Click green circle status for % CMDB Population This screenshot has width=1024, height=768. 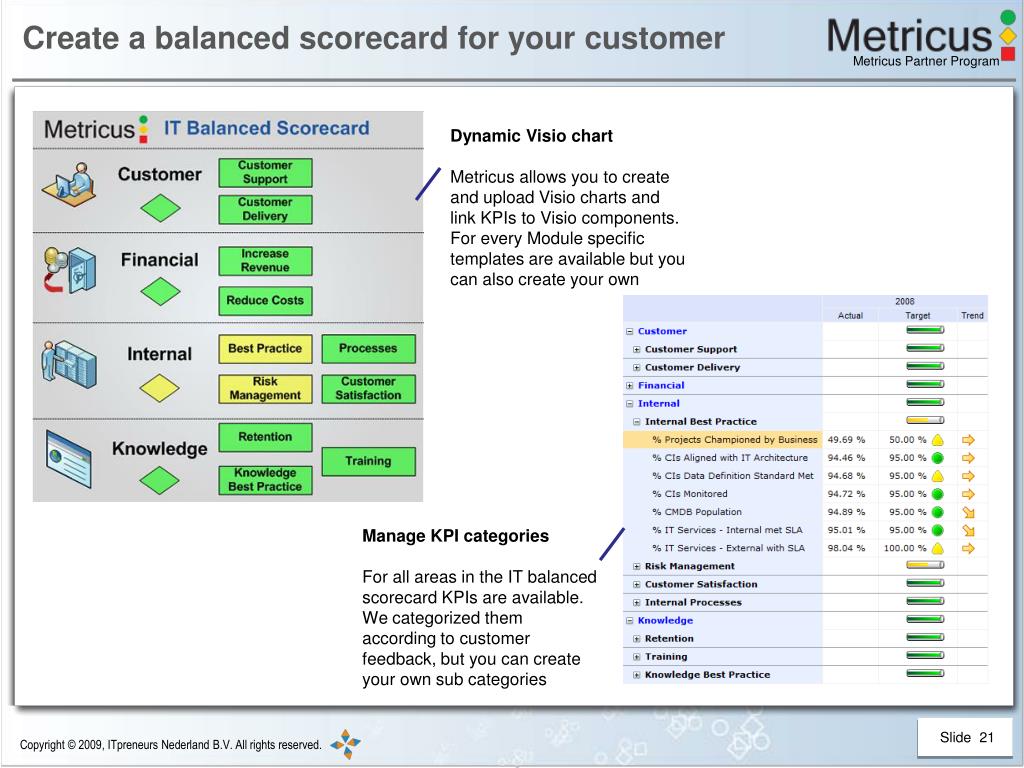point(938,512)
